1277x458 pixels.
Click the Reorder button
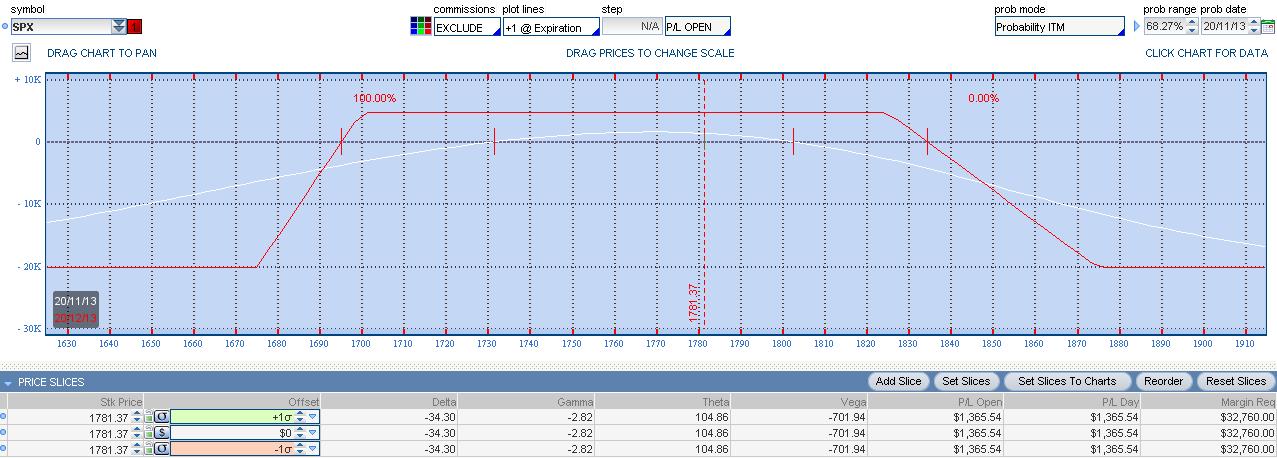(x=1163, y=381)
